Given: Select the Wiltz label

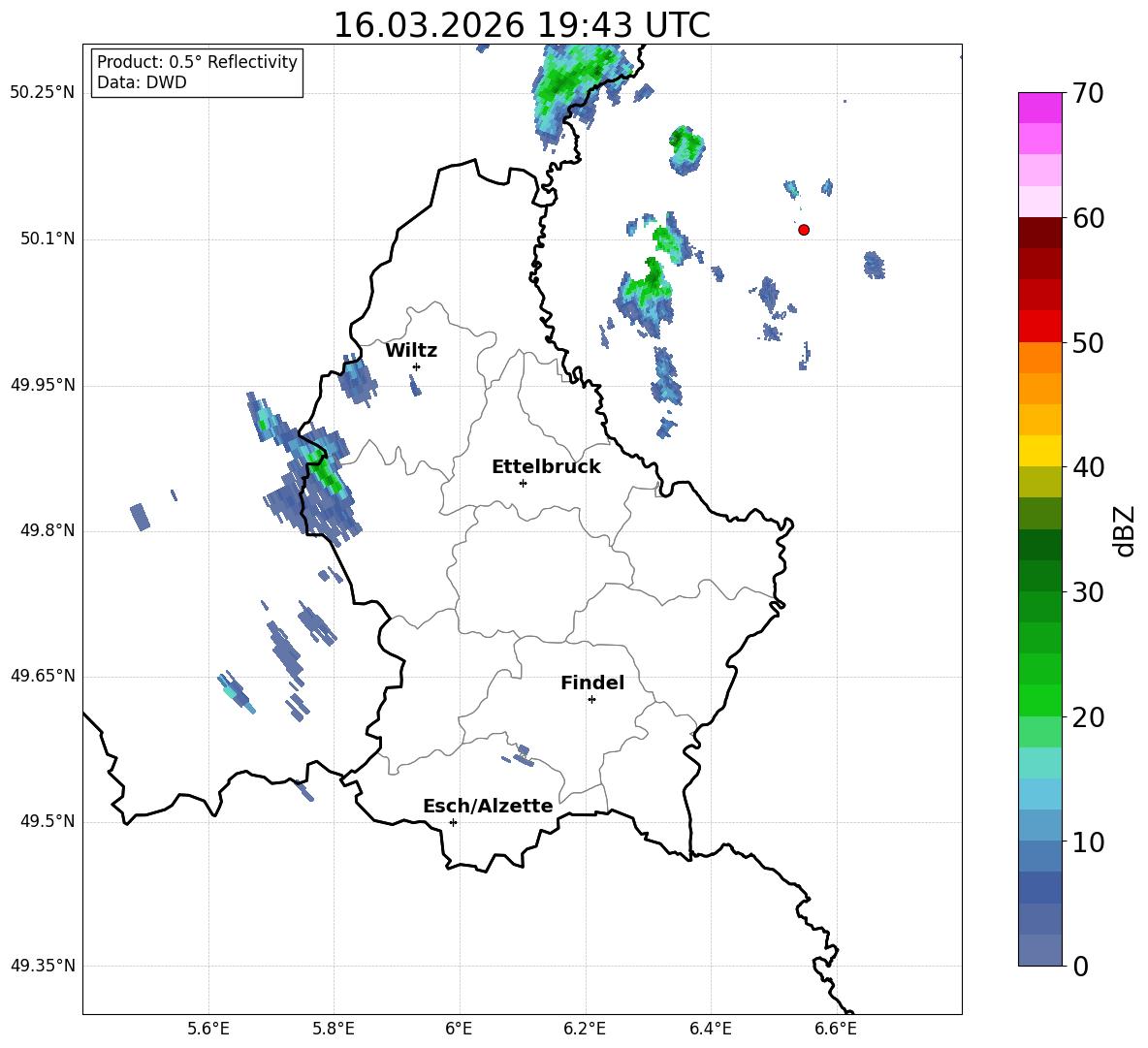Looking at the screenshot, I should (x=411, y=351).
